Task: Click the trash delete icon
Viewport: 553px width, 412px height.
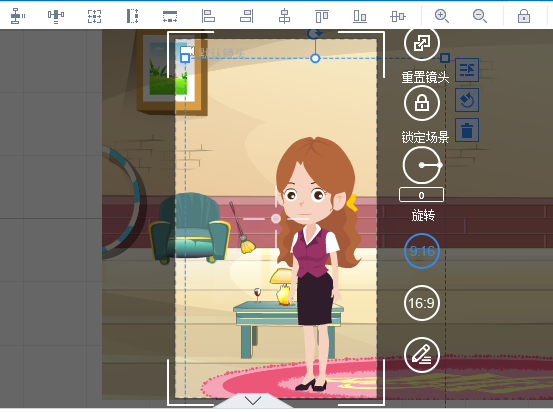Action: pos(467,130)
